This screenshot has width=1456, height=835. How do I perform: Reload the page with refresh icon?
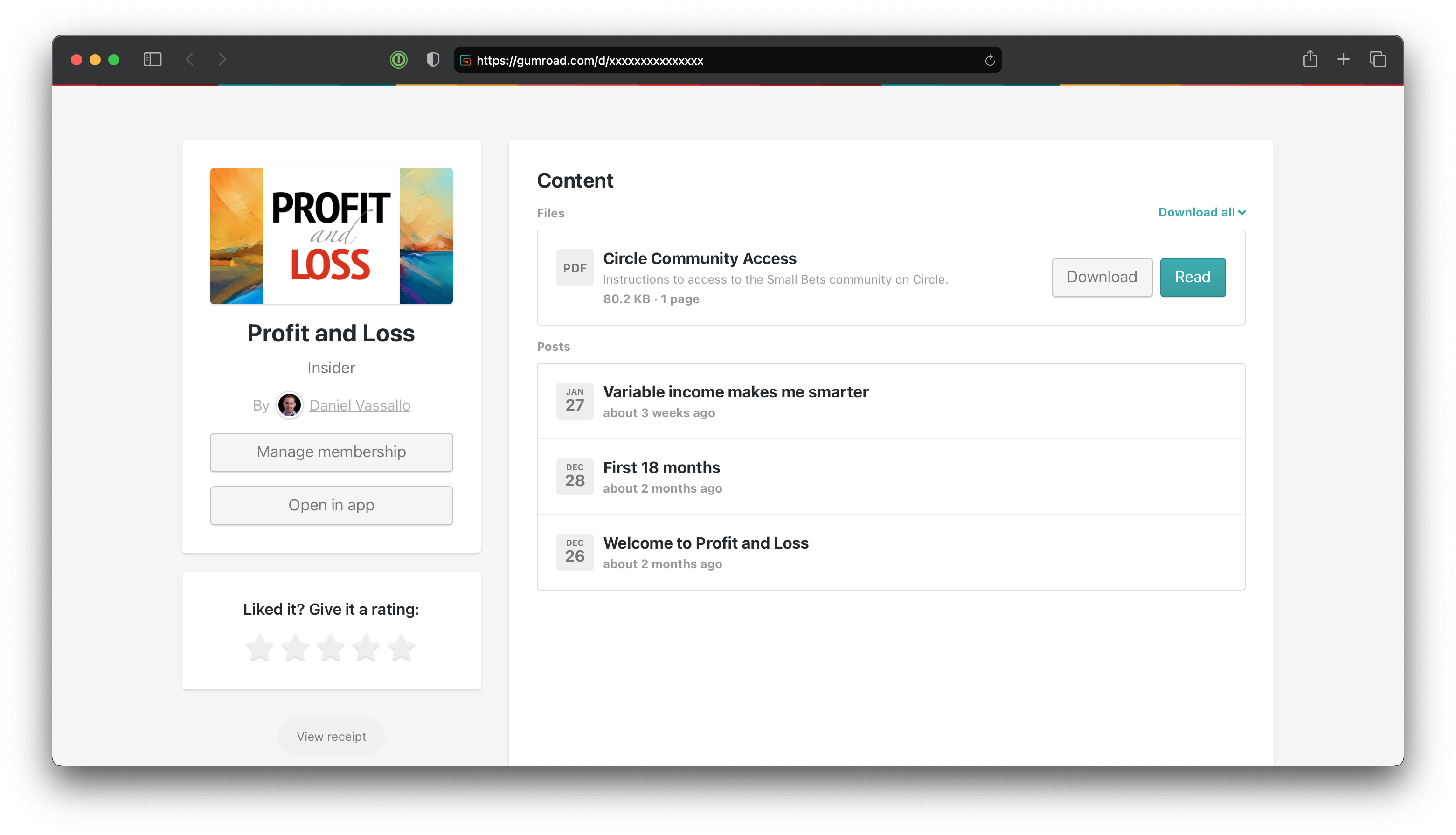pyautogui.click(x=989, y=60)
